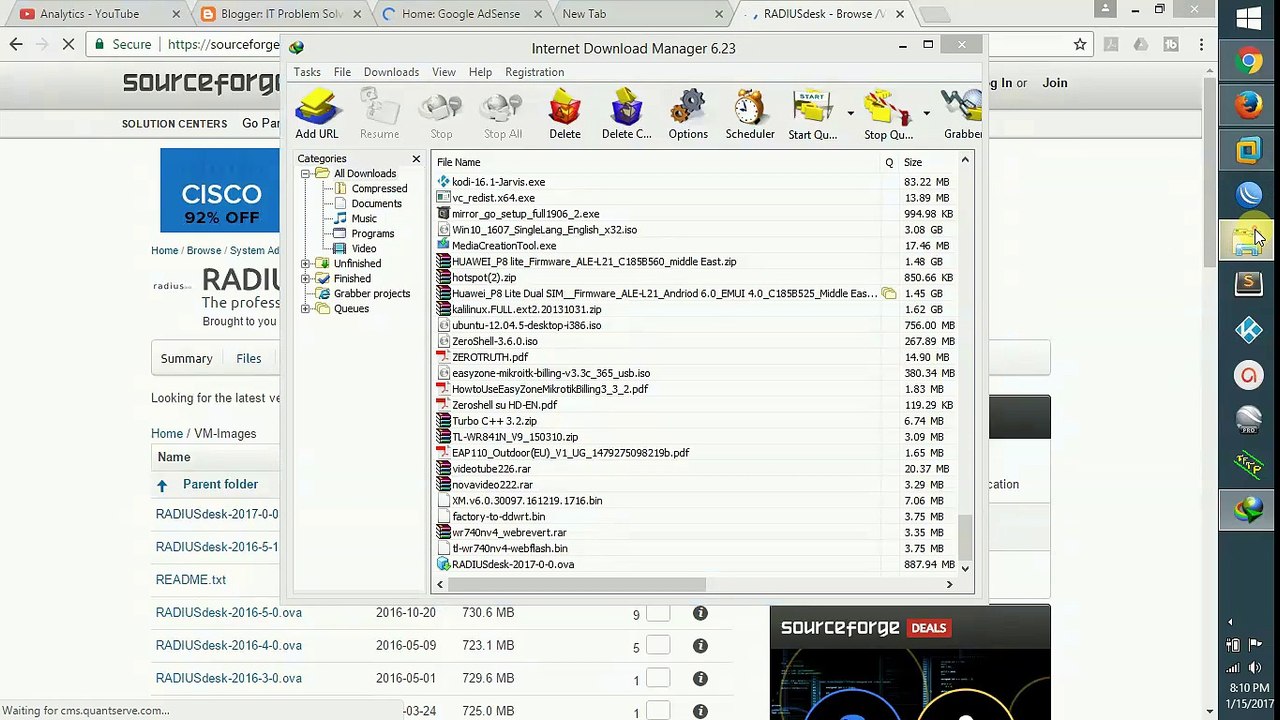Click the IDM icon on the Windows taskbar
Viewport: 1280px width, 720px height.
pos(1248,510)
